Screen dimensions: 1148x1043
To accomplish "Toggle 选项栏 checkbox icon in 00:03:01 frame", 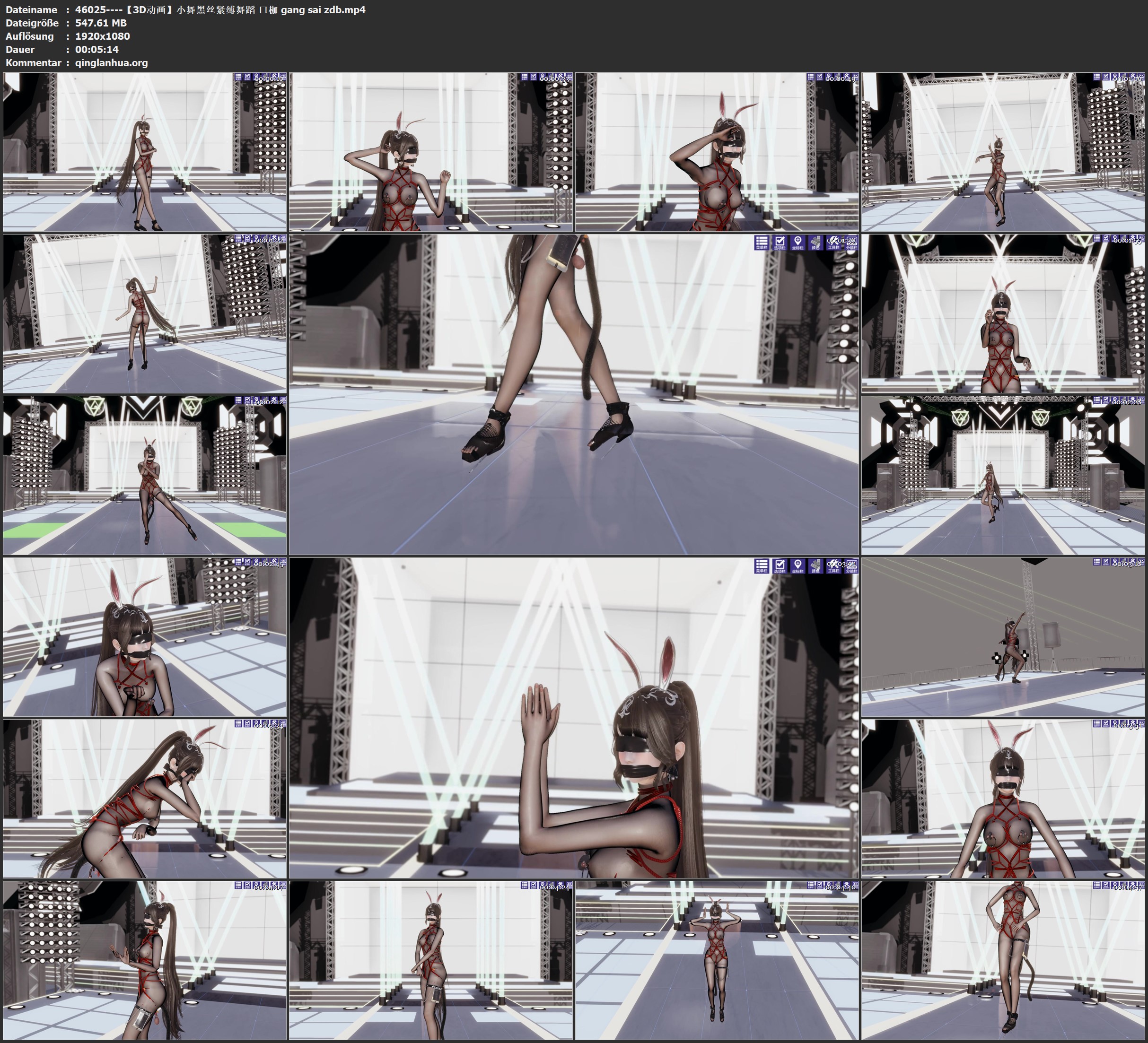I will pyautogui.click(x=780, y=566).
